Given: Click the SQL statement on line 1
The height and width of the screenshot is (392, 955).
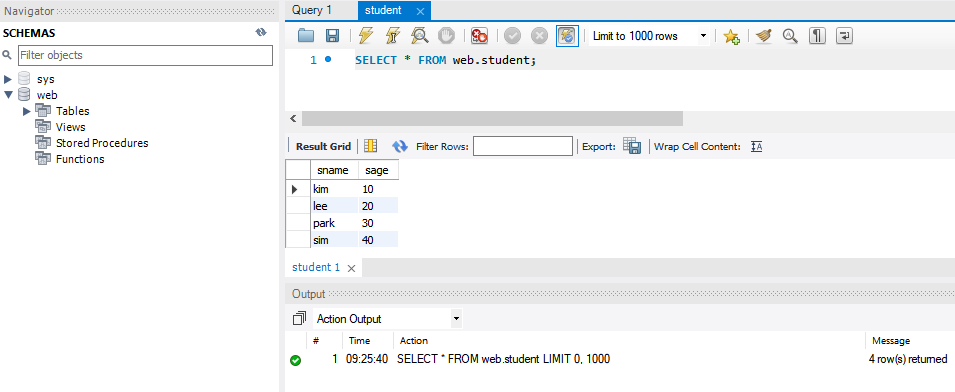Looking at the screenshot, I should 446,60.
